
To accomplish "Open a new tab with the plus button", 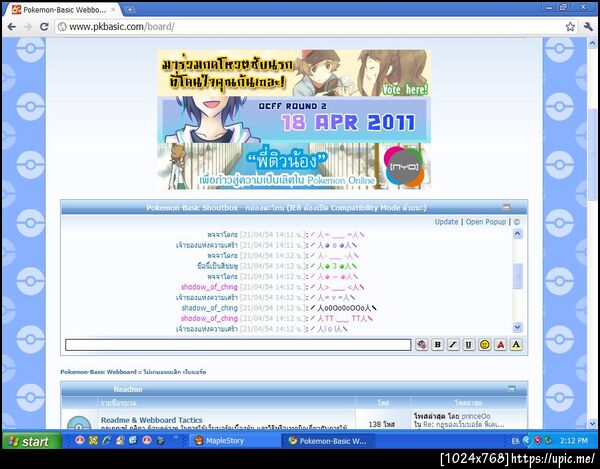I will coord(130,10).
